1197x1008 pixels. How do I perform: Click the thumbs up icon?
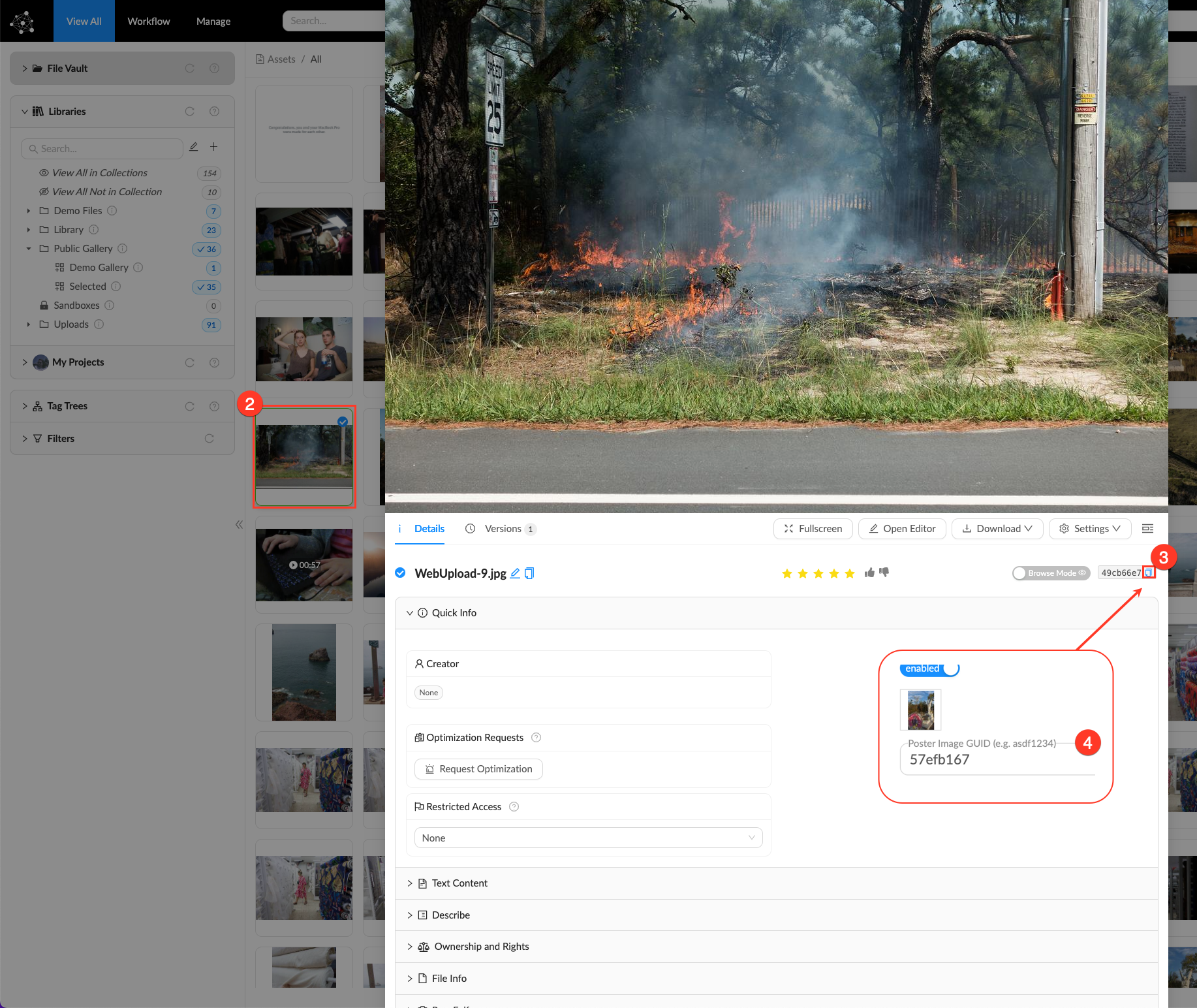coord(869,573)
